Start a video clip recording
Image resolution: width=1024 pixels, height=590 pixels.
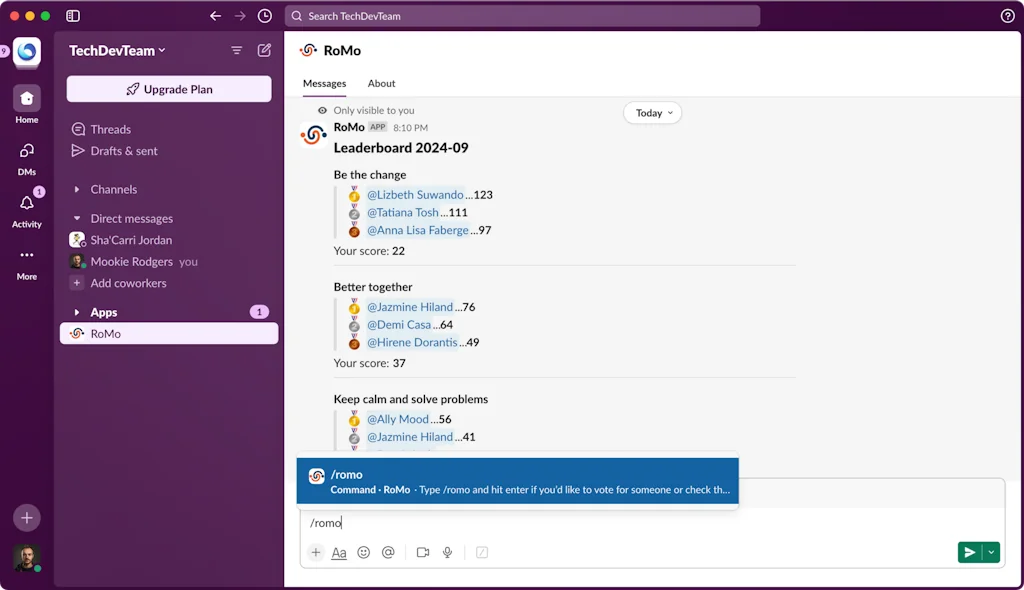click(x=423, y=552)
